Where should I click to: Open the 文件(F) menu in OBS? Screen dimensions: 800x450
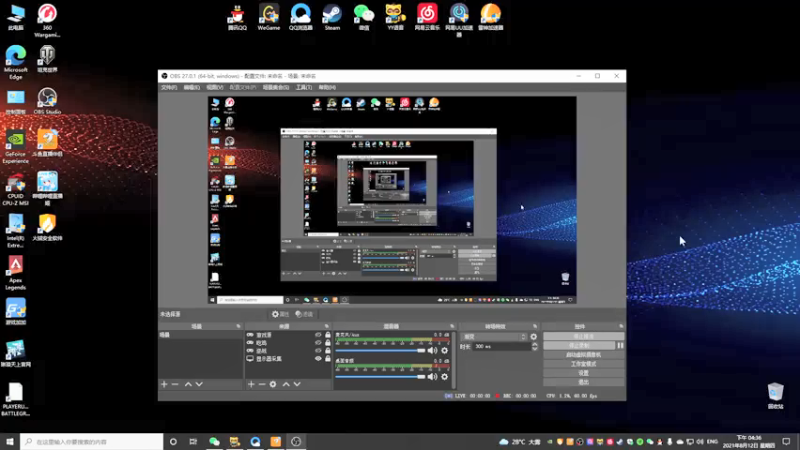click(x=169, y=87)
